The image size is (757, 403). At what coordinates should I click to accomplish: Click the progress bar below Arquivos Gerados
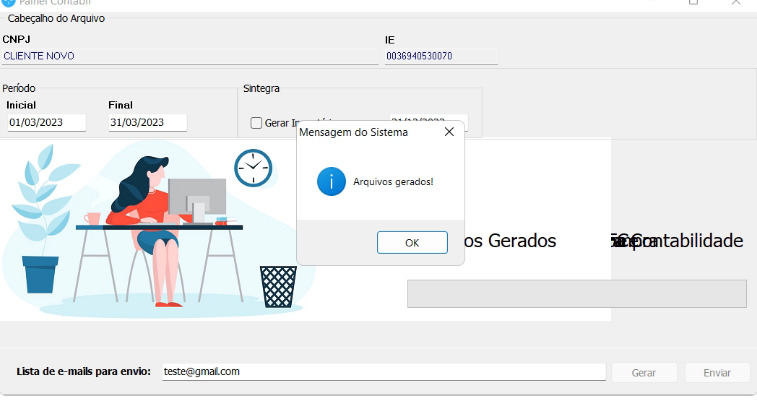tap(576, 294)
